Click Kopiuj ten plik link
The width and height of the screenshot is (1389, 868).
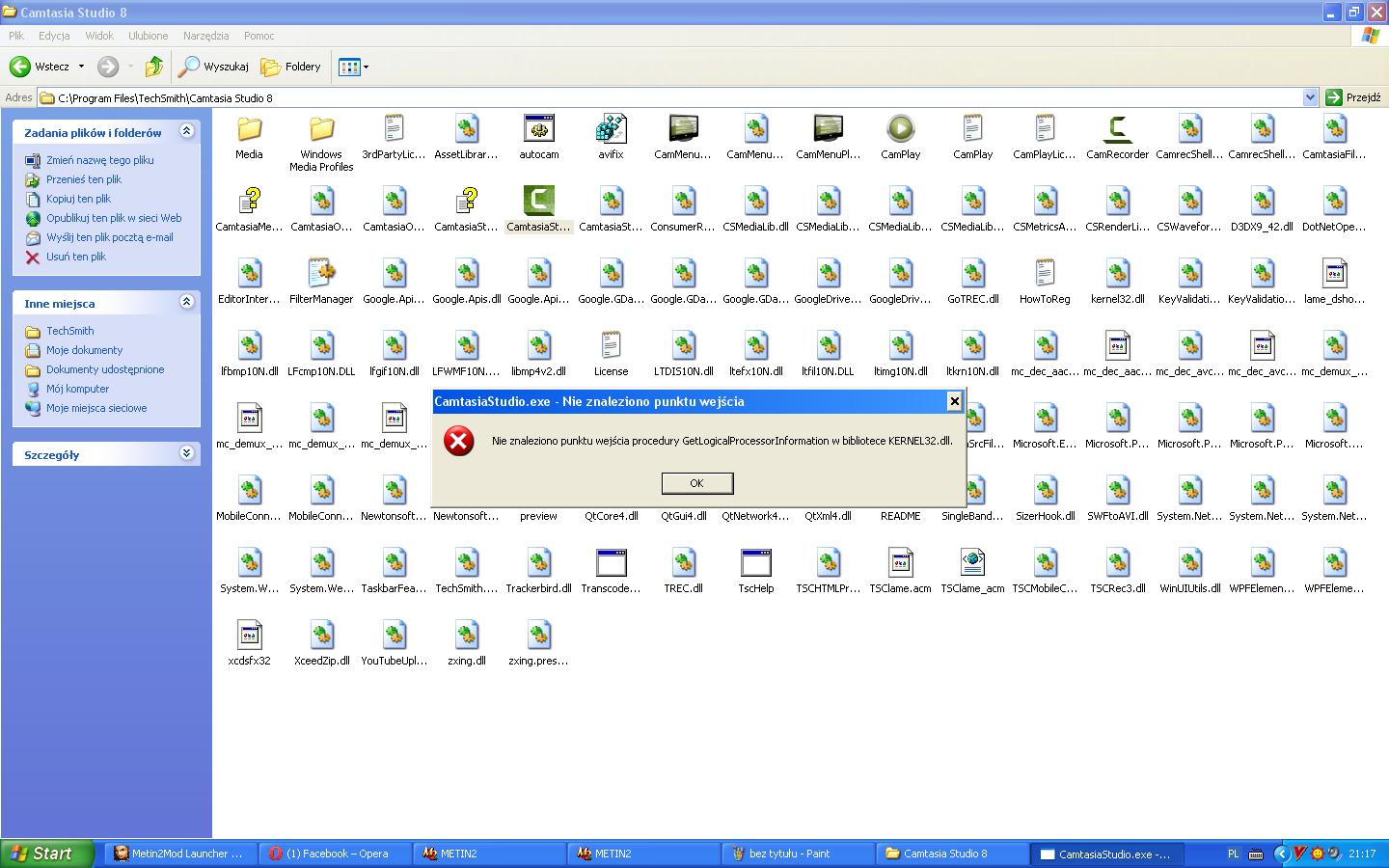[79, 199]
